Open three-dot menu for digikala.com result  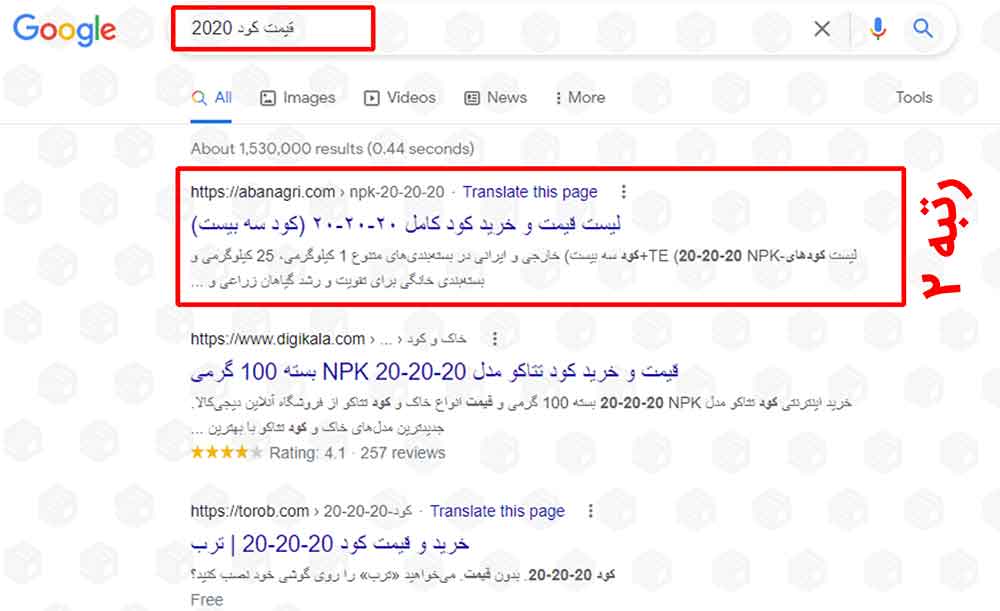[494, 339]
